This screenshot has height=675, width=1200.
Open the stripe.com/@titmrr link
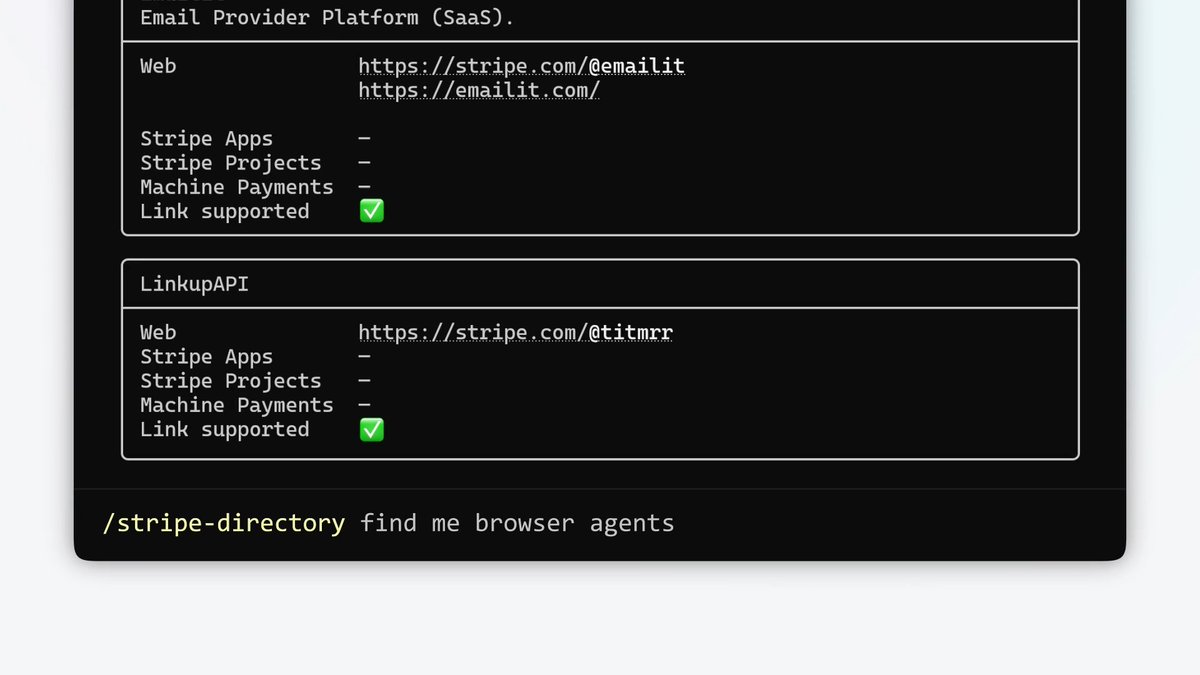(515, 333)
